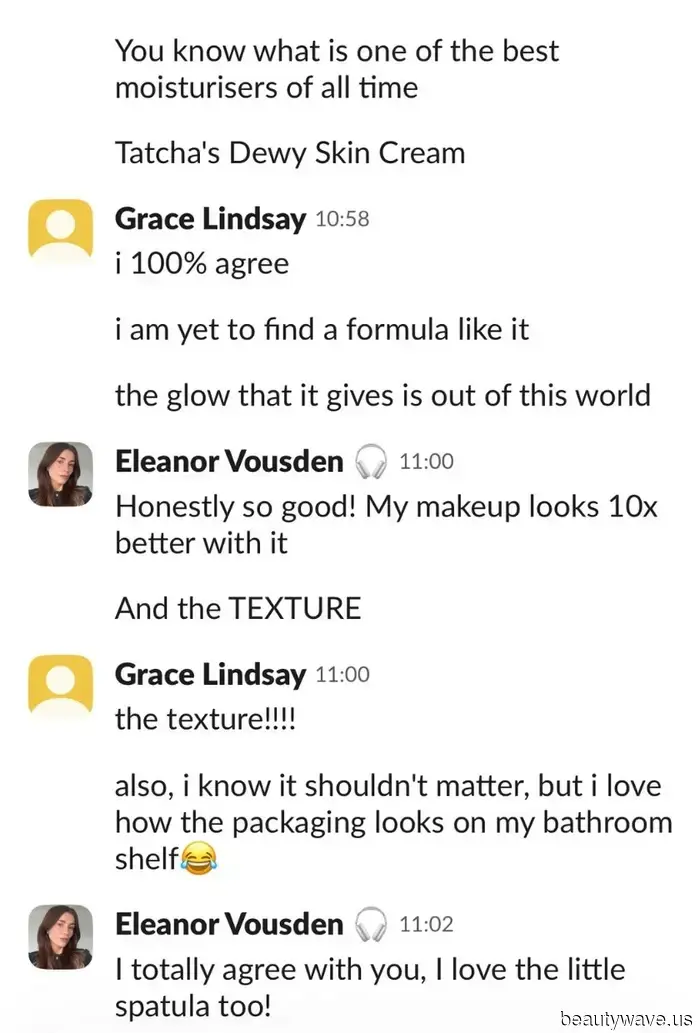Open Grace Lindsay's name at 11:00 message

[x=210, y=675]
